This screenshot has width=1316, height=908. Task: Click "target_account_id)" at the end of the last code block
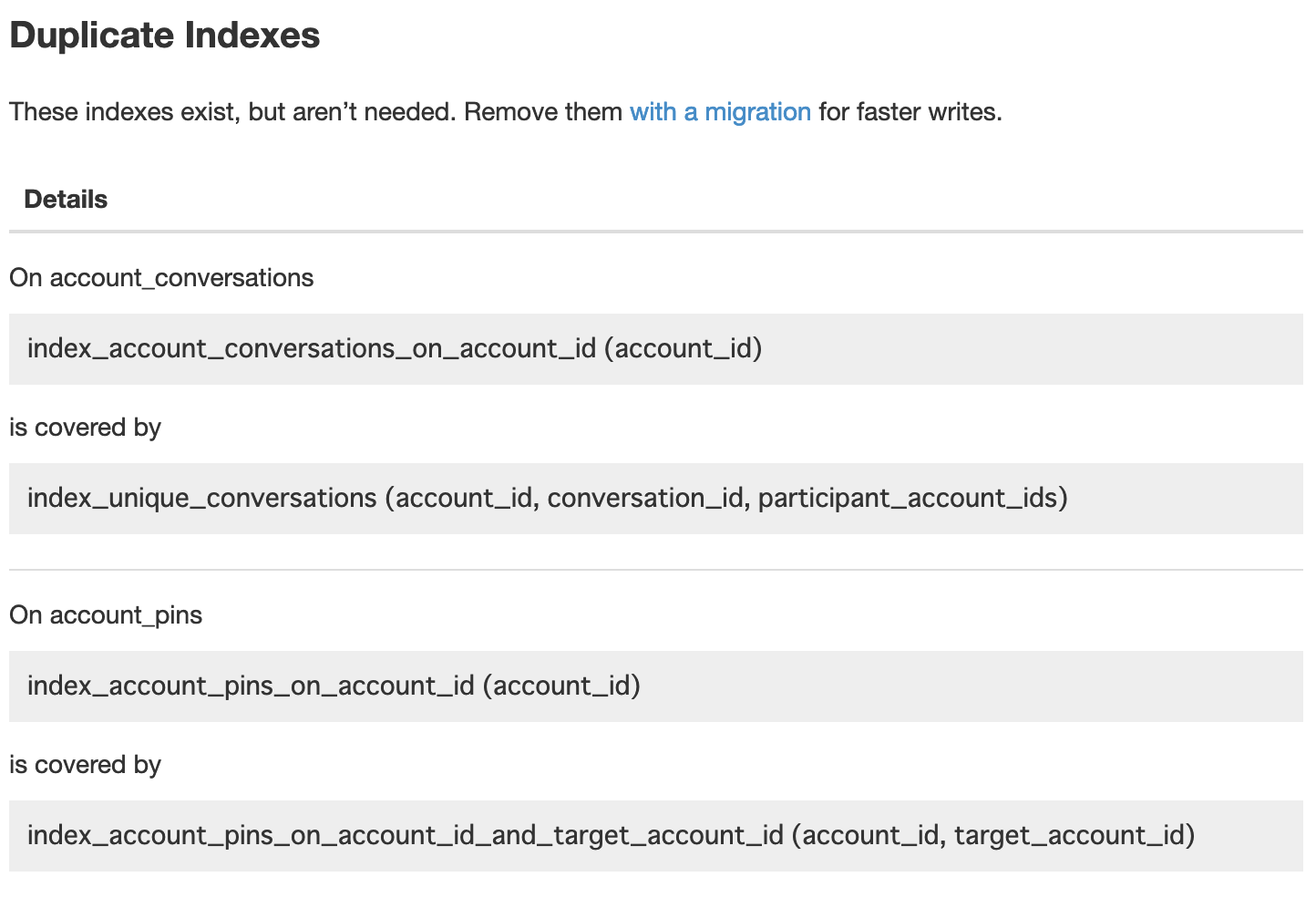(1074, 835)
